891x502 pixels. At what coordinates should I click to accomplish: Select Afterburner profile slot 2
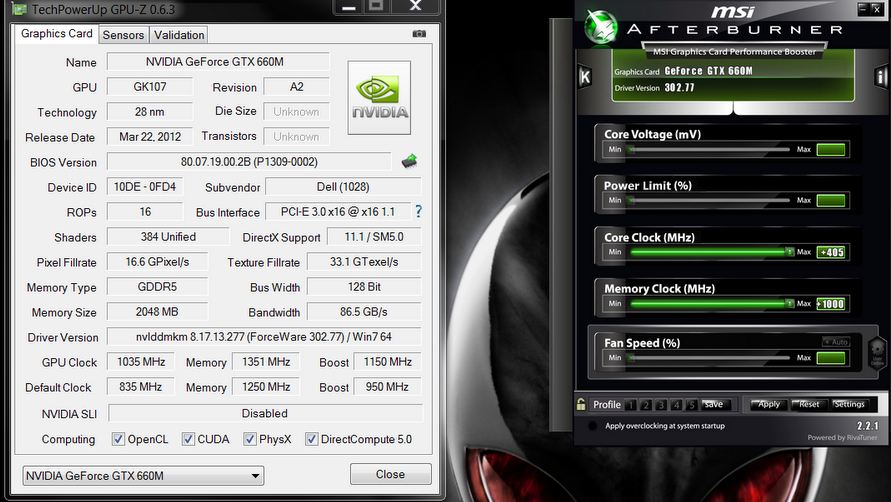646,405
